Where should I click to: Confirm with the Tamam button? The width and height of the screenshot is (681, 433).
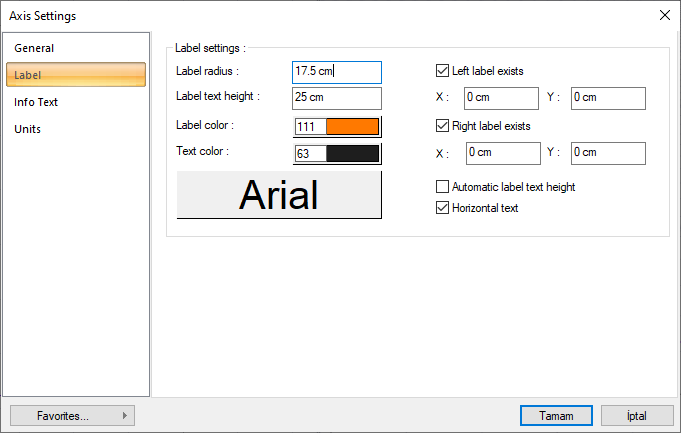click(556, 415)
